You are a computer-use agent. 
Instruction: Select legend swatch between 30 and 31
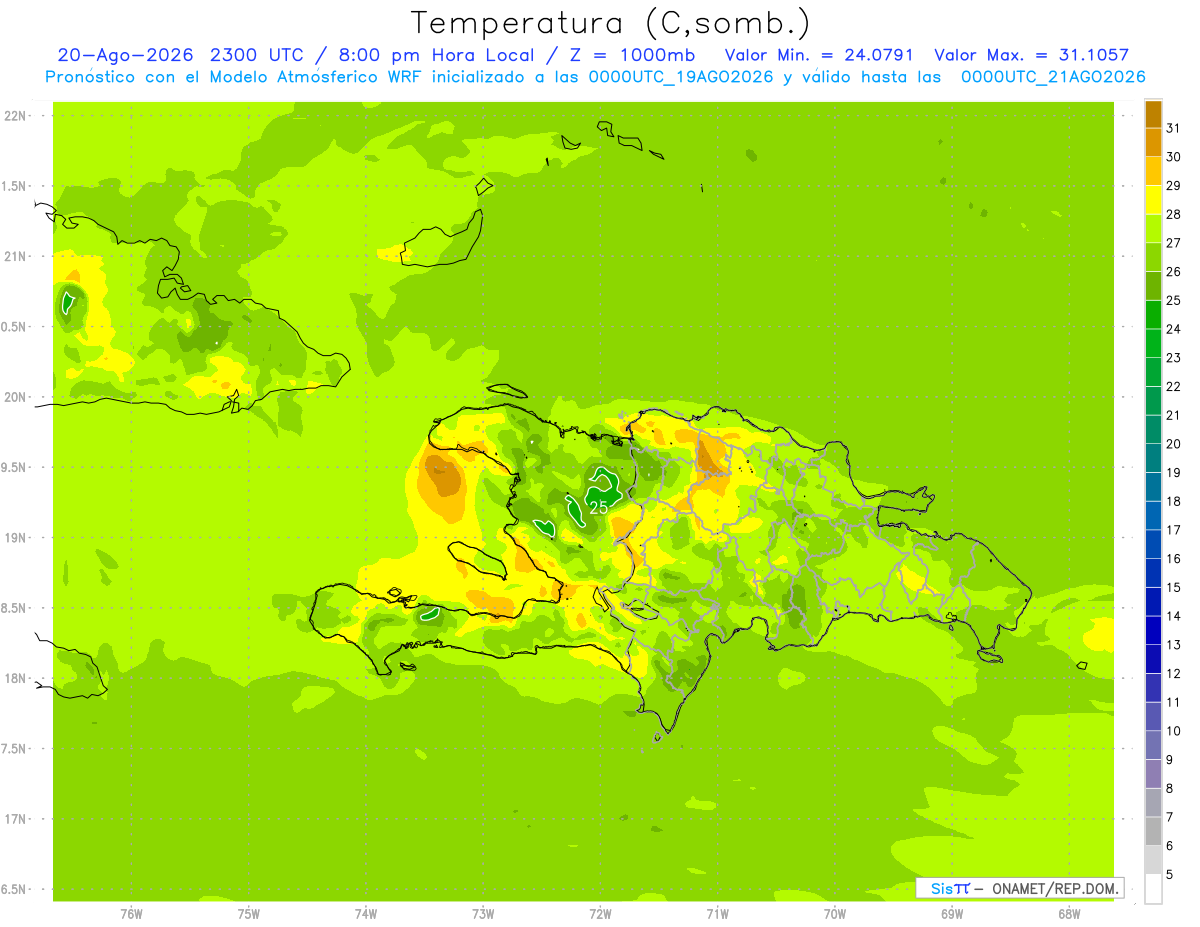tap(1153, 142)
